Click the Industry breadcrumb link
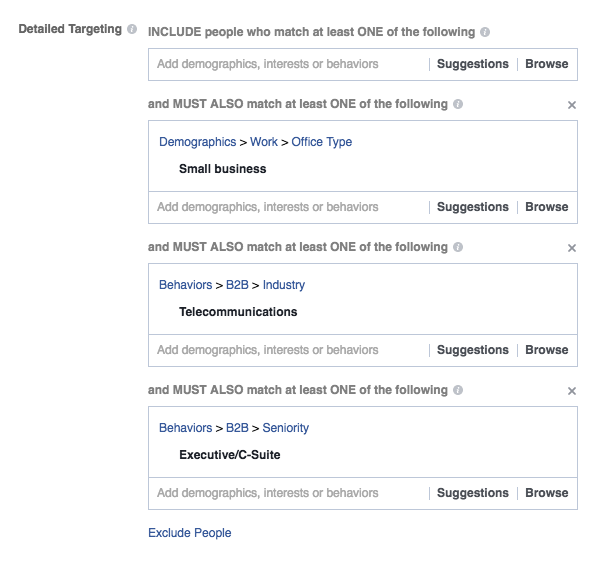Image resolution: width=607 pixels, height=568 pixels. coord(284,285)
